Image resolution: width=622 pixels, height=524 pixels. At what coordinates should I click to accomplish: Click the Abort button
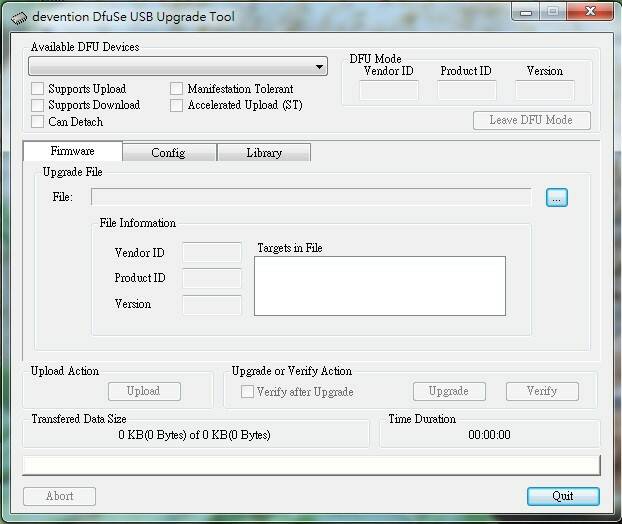click(x=60, y=496)
